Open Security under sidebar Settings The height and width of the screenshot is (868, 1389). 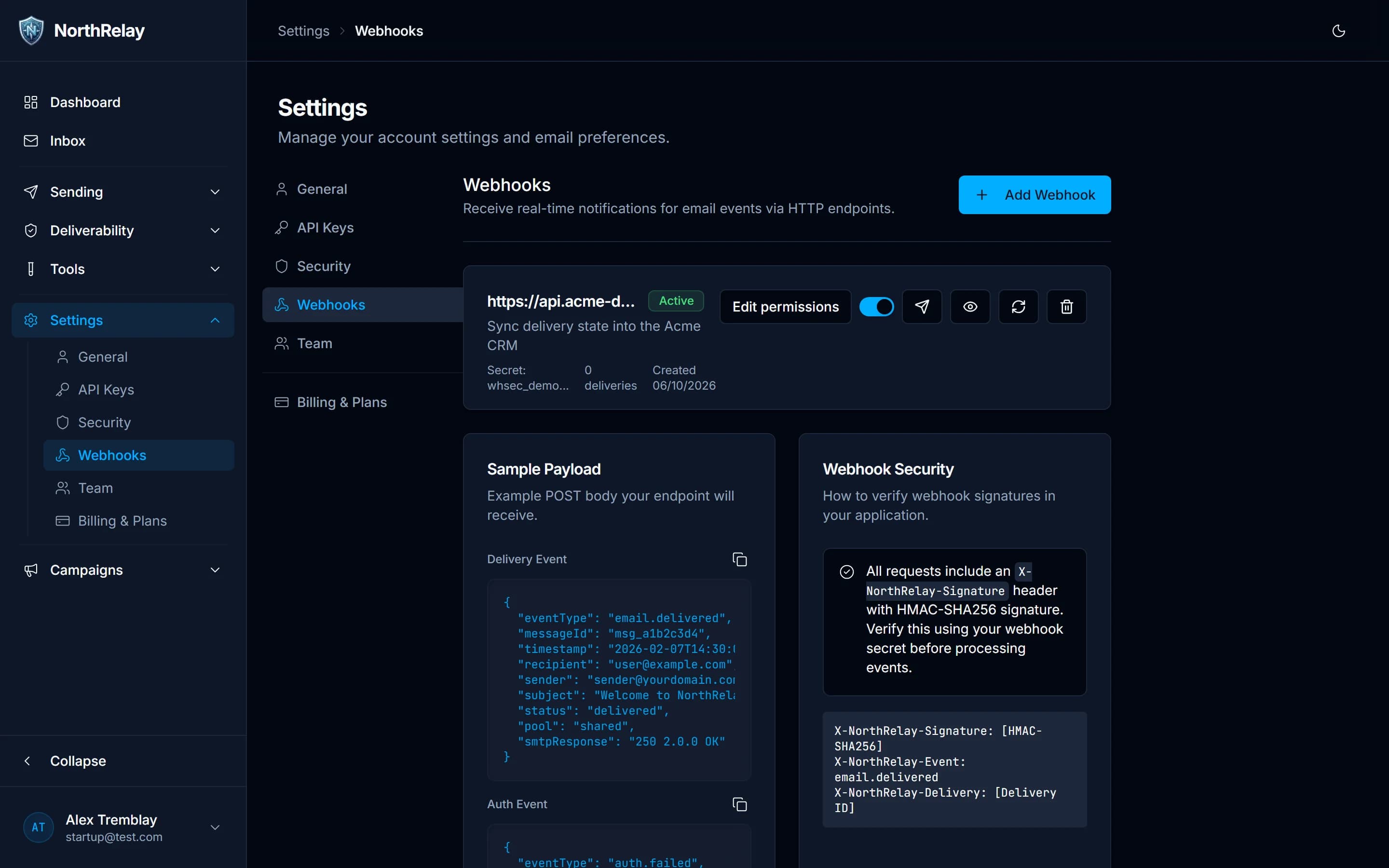pos(139,422)
